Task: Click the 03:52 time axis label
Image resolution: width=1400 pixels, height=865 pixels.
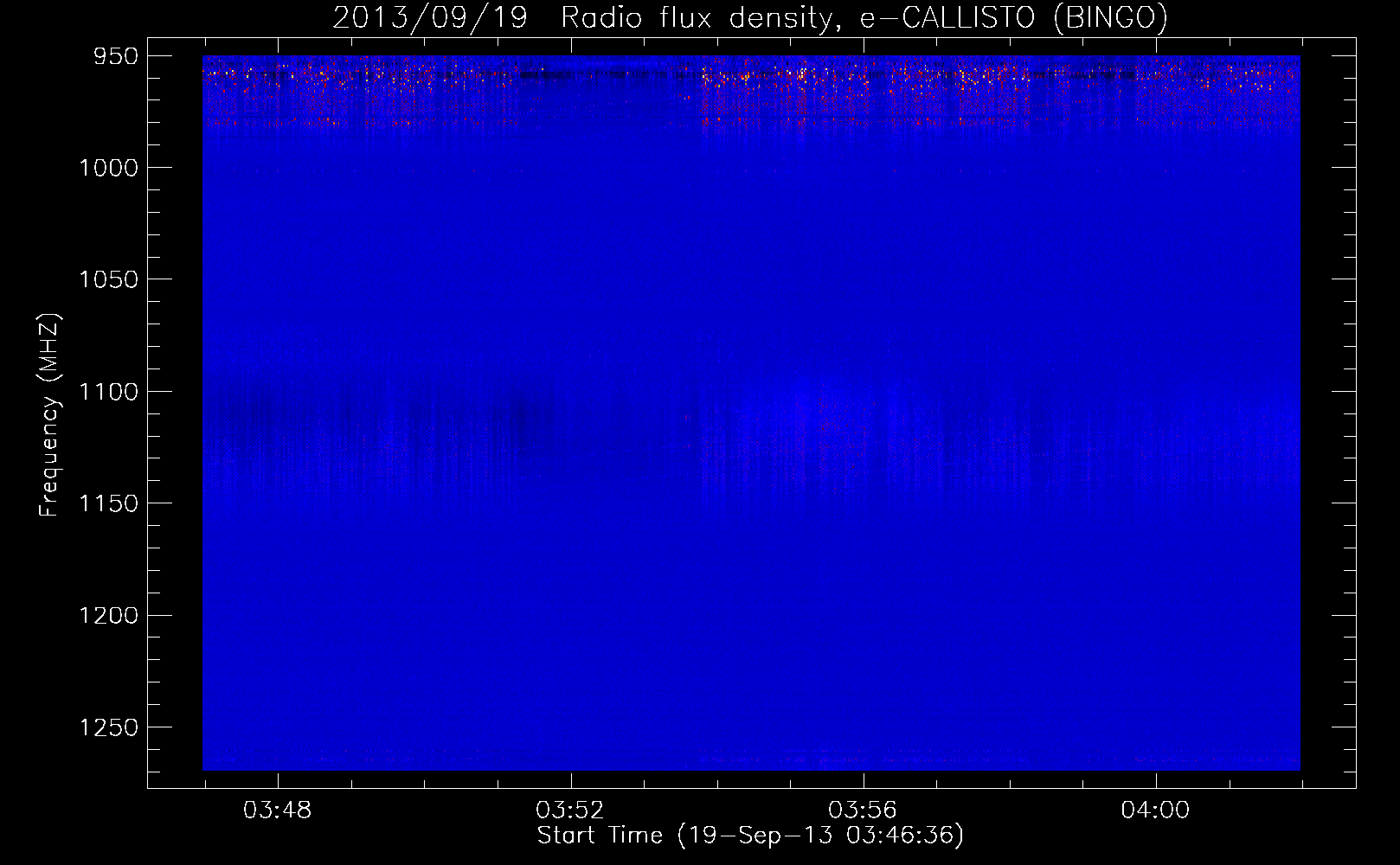Action: point(569,811)
